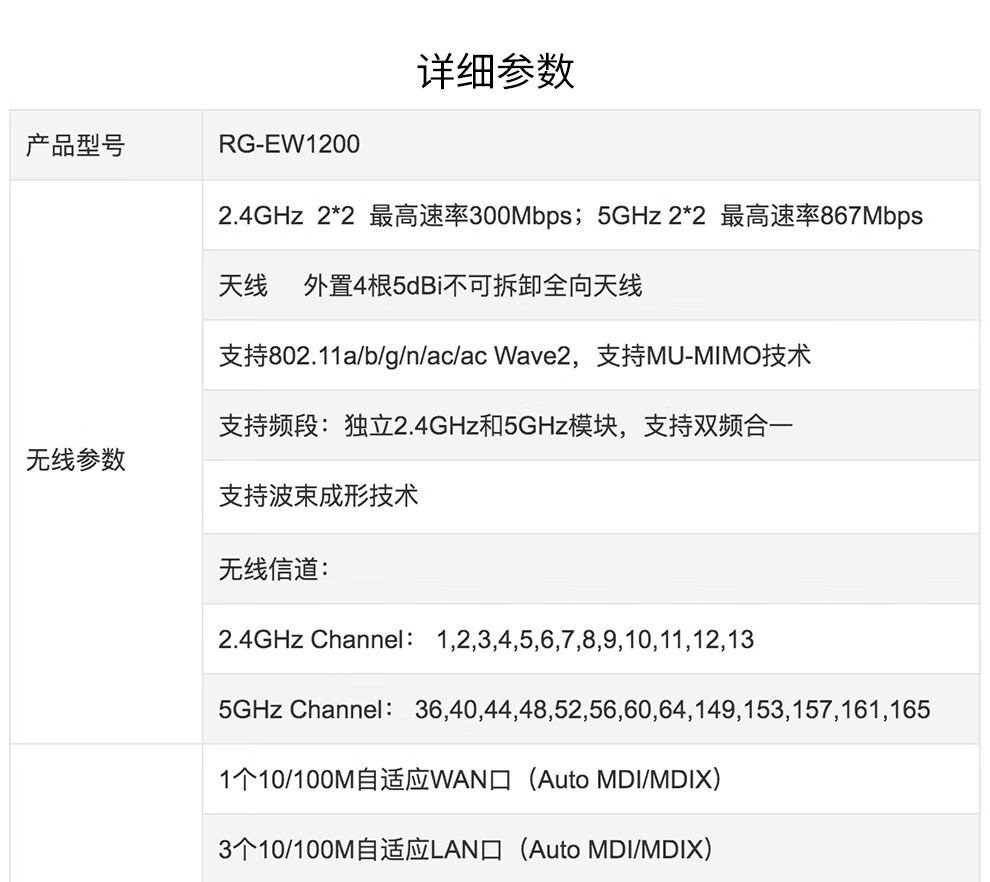Select the 产品型号 label cell
The width and height of the screenshot is (990, 882).
click(x=76, y=145)
